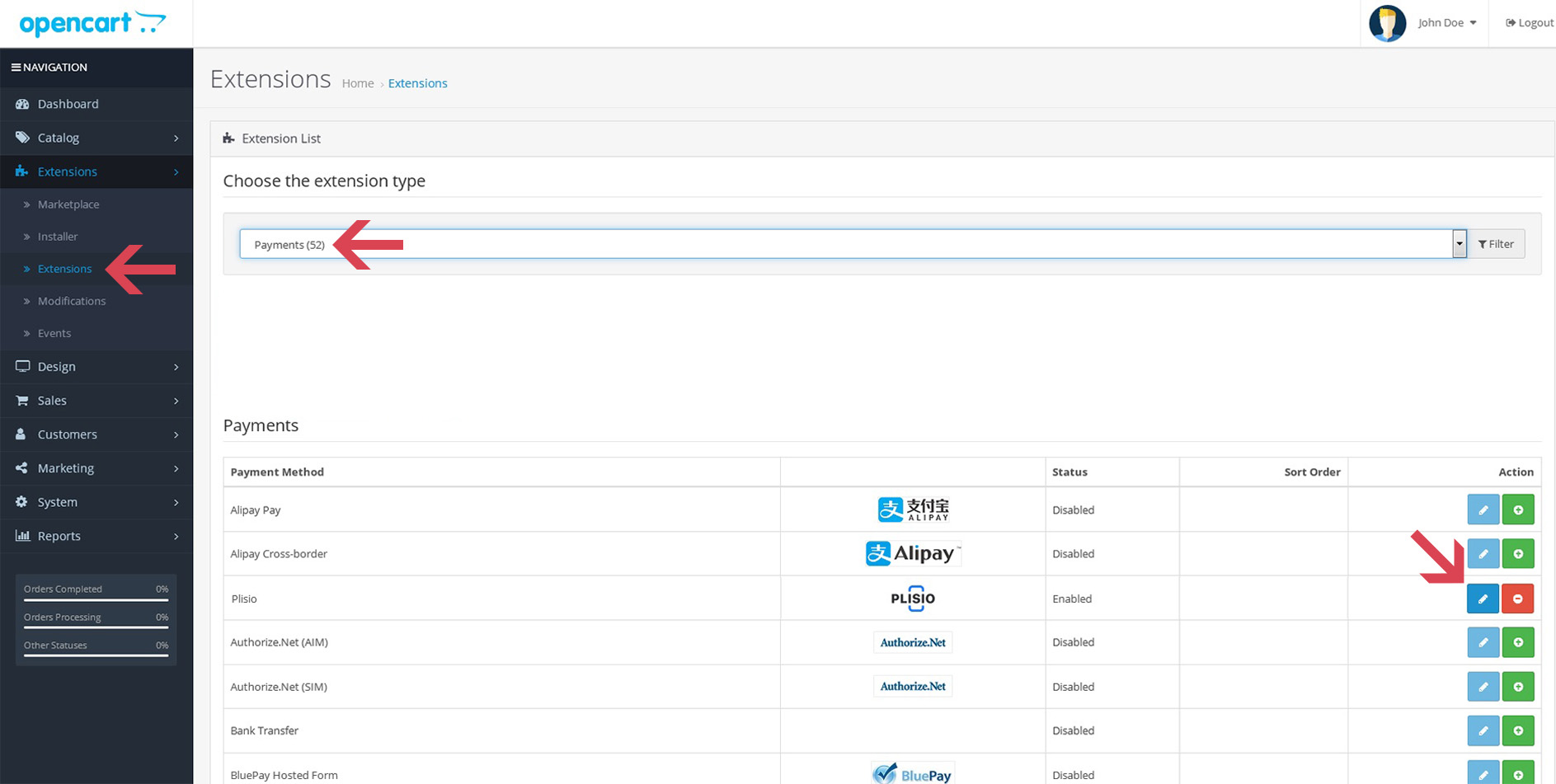1556x784 pixels.
Task: Click the 'Bank Transfer' payment method name
Action: (264, 730)
